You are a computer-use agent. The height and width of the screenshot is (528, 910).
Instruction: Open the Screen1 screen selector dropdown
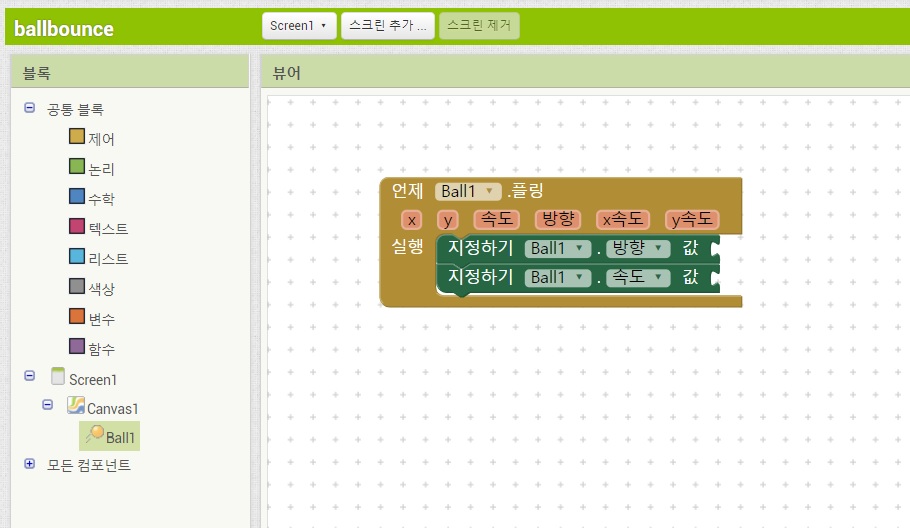[x=299, y=26]
